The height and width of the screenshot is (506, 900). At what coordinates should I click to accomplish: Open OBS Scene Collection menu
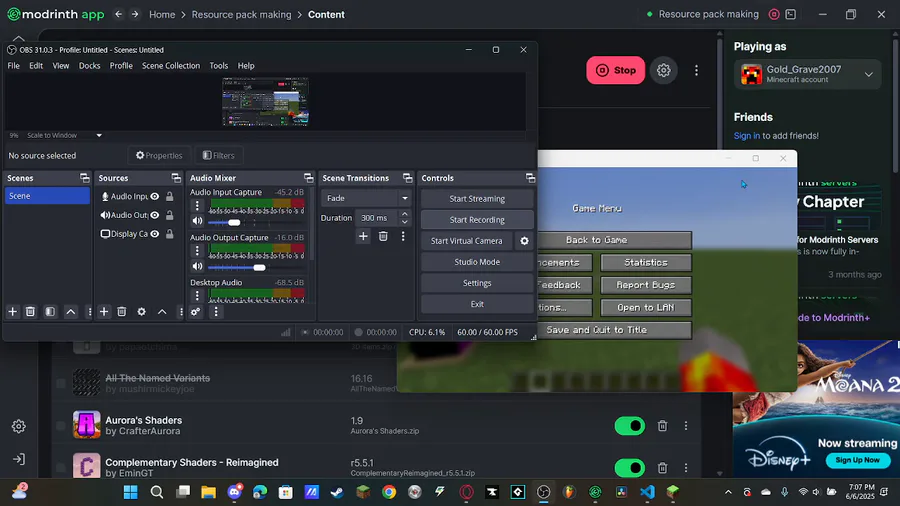point(171,65)
